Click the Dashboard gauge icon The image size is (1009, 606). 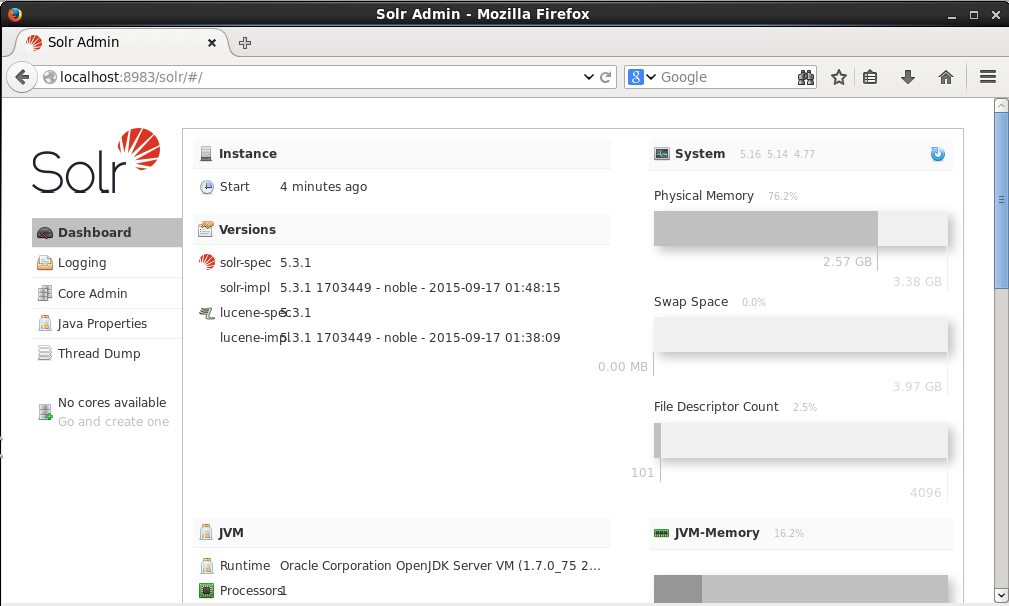[x=44, y=233]
